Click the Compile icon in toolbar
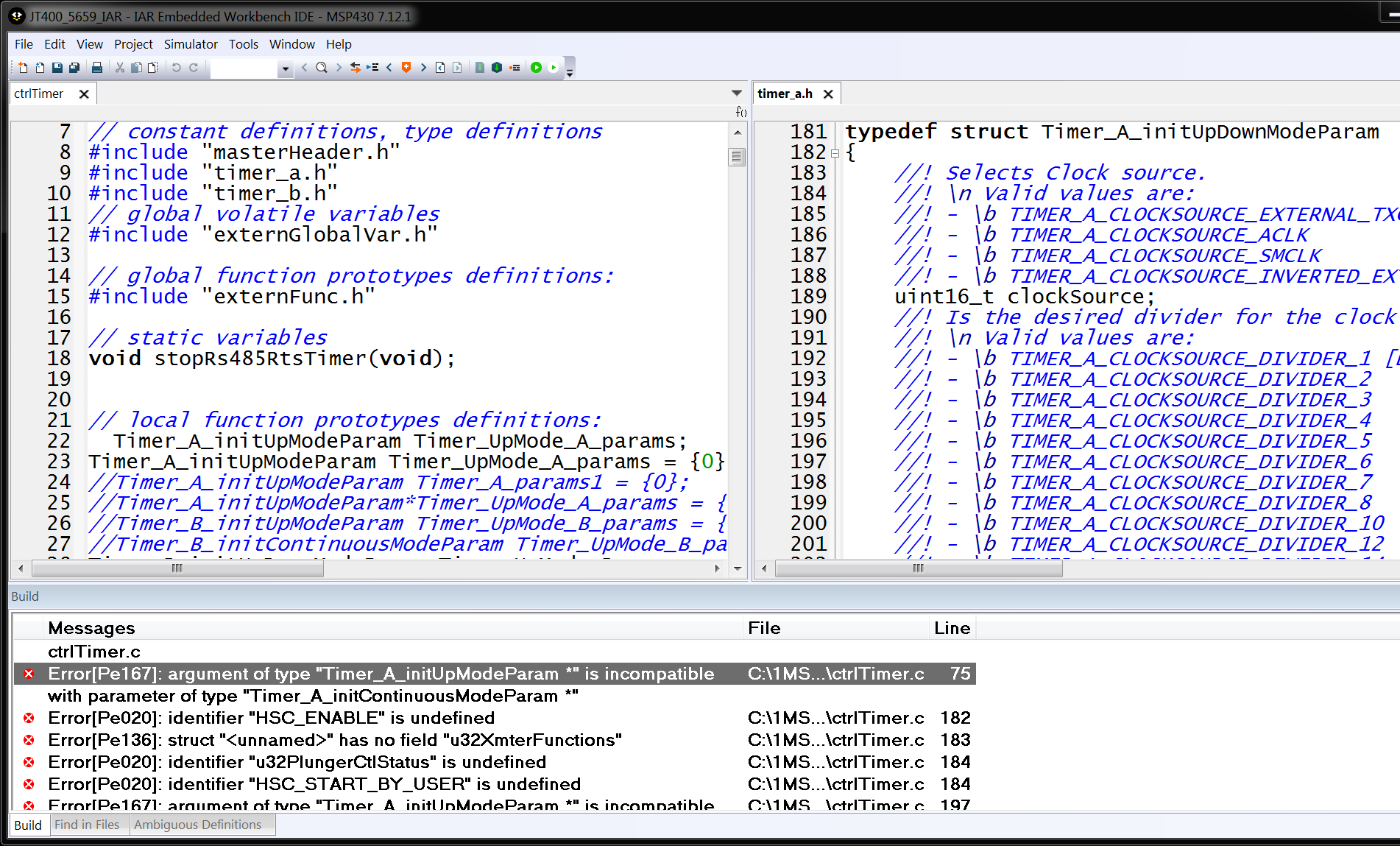The image size is (1400, 846). point(480,68)
